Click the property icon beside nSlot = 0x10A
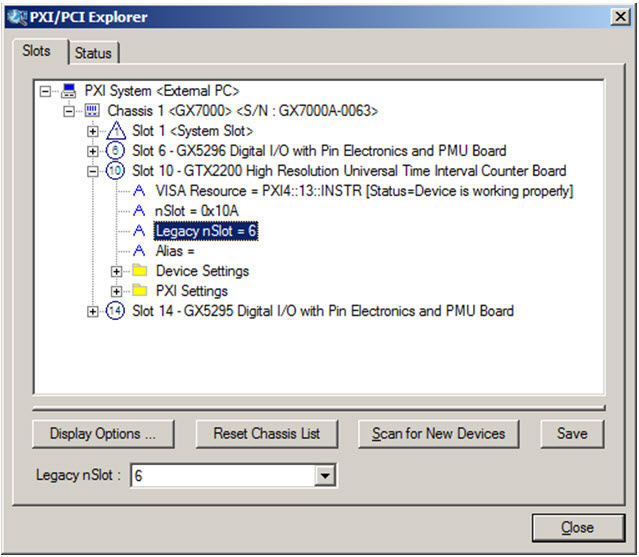Image resolution: width=639 pixels, height=557 pixels. click(x=139, y=211)
